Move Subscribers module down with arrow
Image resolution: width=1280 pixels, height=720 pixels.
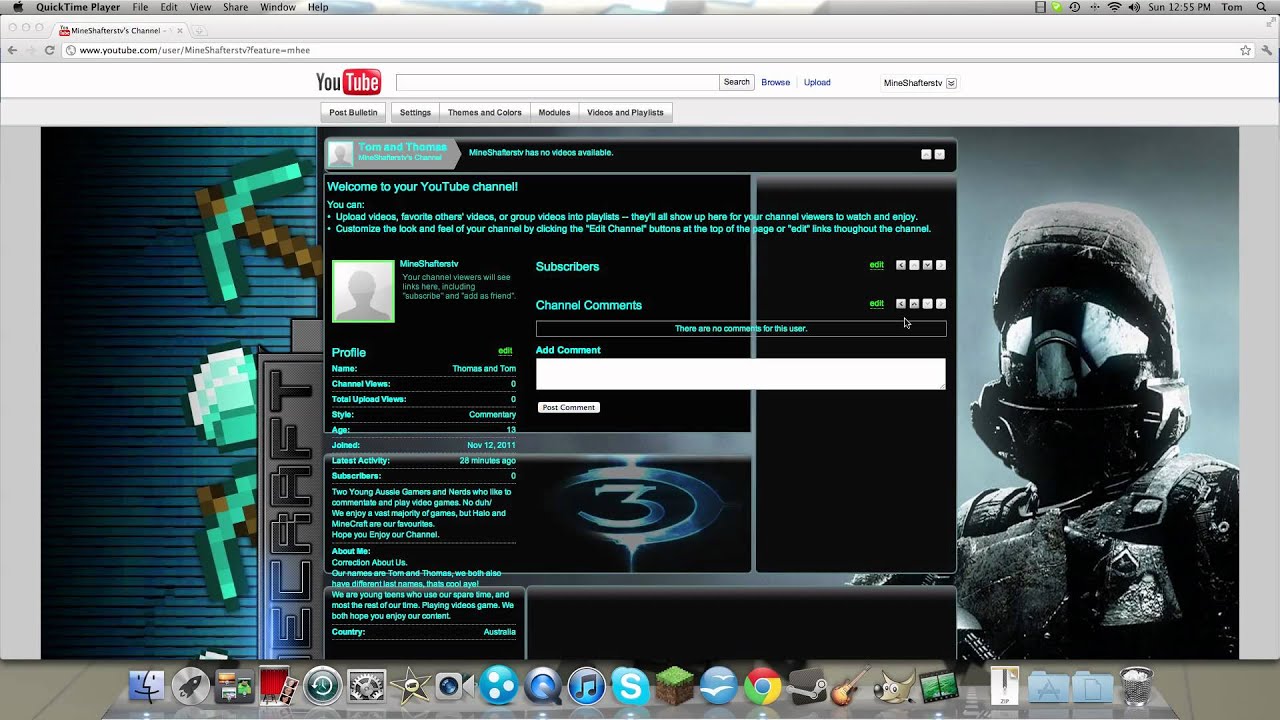pyautogui.click(x=927, y=265)
